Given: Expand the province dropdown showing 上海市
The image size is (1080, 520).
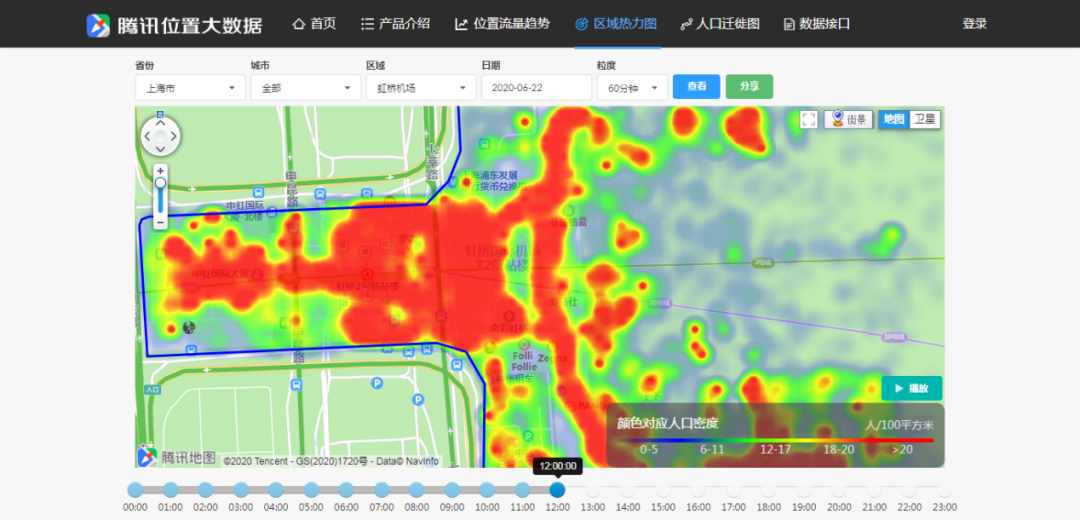Looking at the screenshot, I should [x=190, y=88].
